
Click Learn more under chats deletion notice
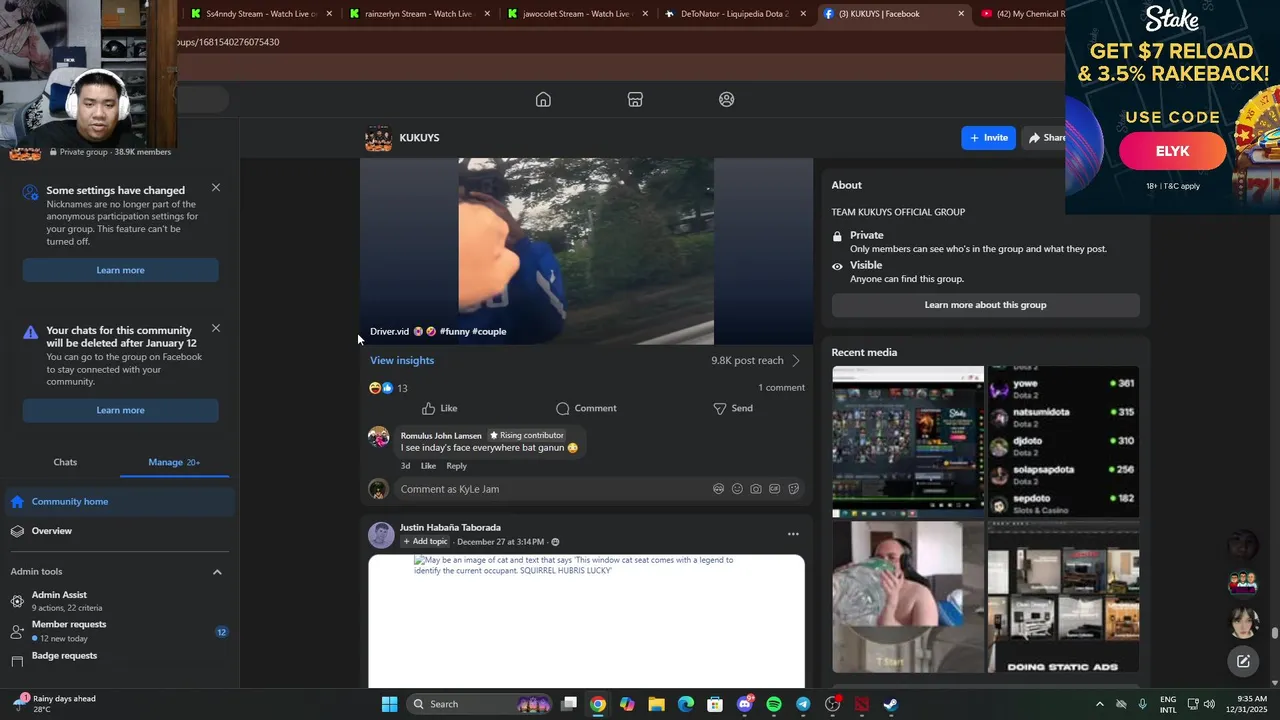click(120, 410)
